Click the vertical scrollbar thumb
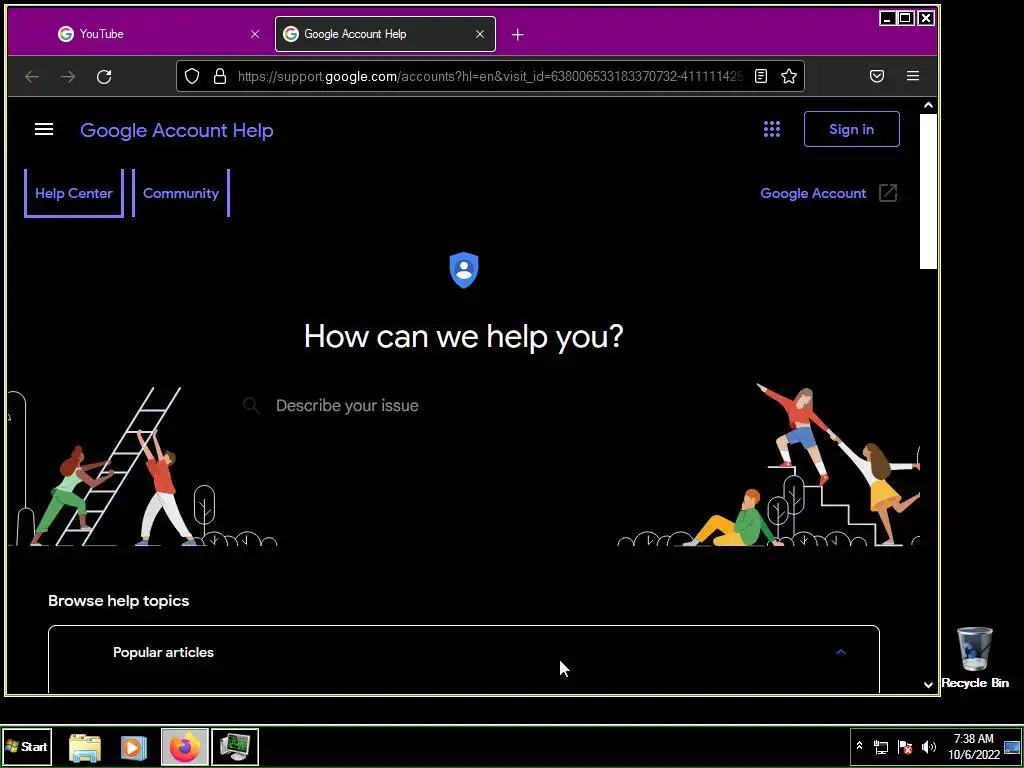1024x768 pixels. [x=928, y=191]
